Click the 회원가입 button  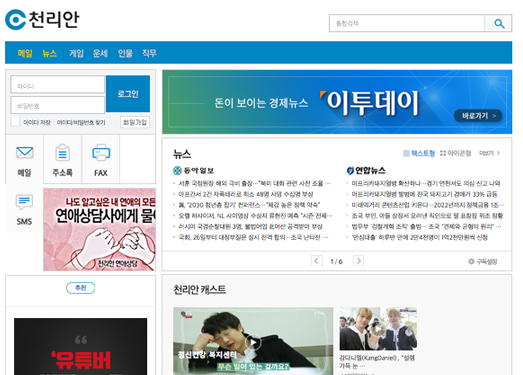(x=135, y=122)
